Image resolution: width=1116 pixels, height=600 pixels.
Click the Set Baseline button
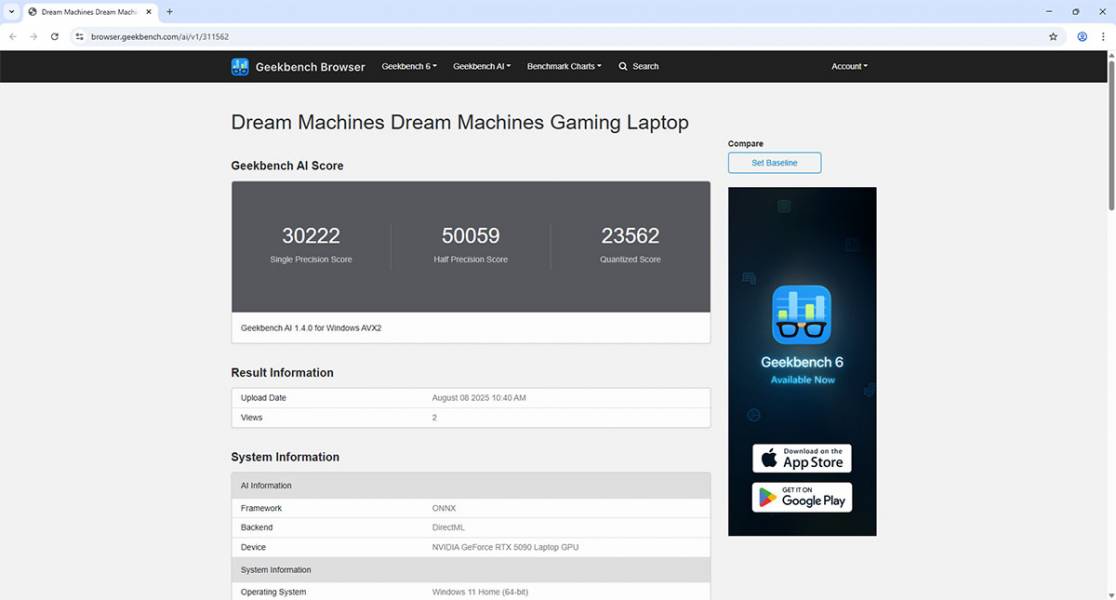point(774,162)
